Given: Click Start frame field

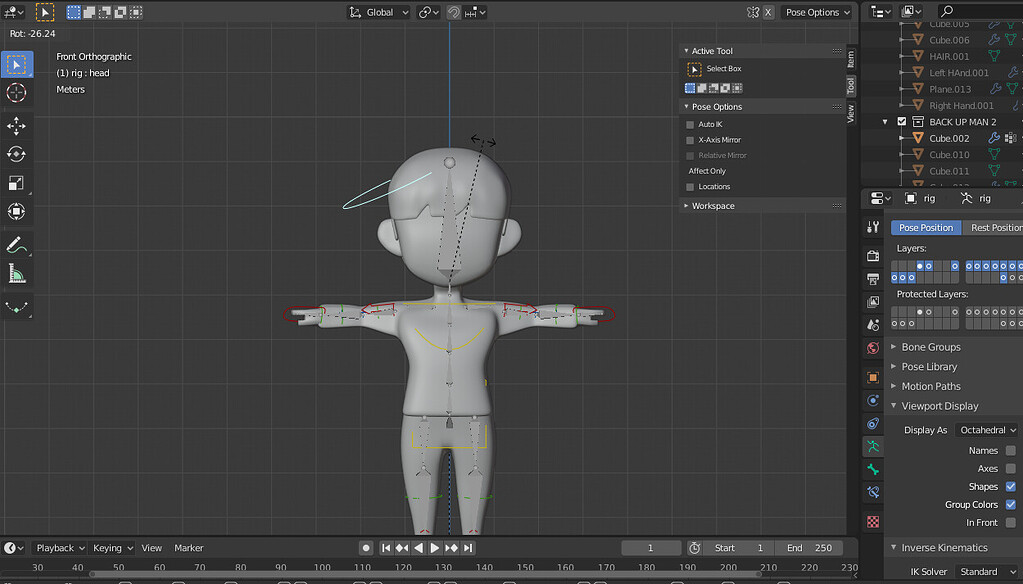Looking at the screenshot, I should [x=739, y=548].
